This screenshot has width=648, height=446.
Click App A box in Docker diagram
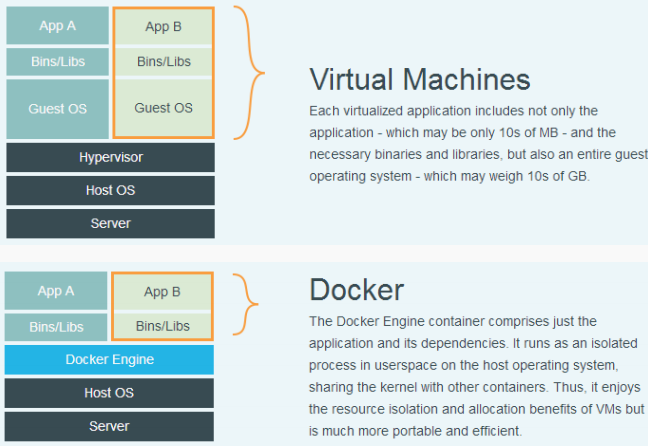pyautogui.click(x=56, y=291)
